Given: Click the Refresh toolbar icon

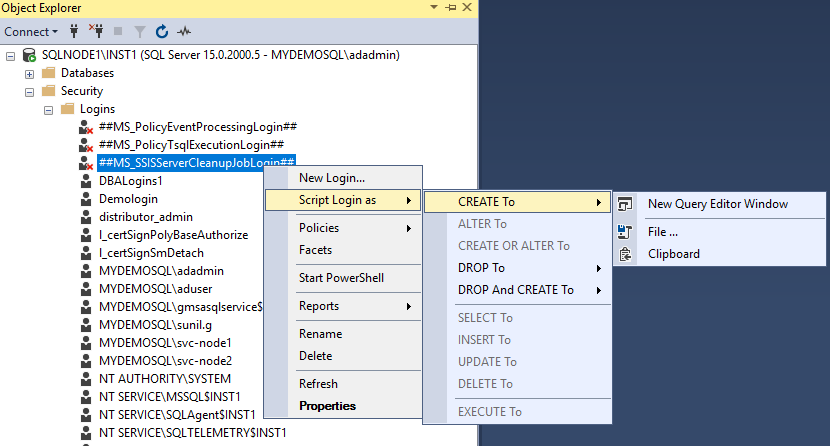Looking at the screenshot, I should pyautogui.click(x=162, y=32).
